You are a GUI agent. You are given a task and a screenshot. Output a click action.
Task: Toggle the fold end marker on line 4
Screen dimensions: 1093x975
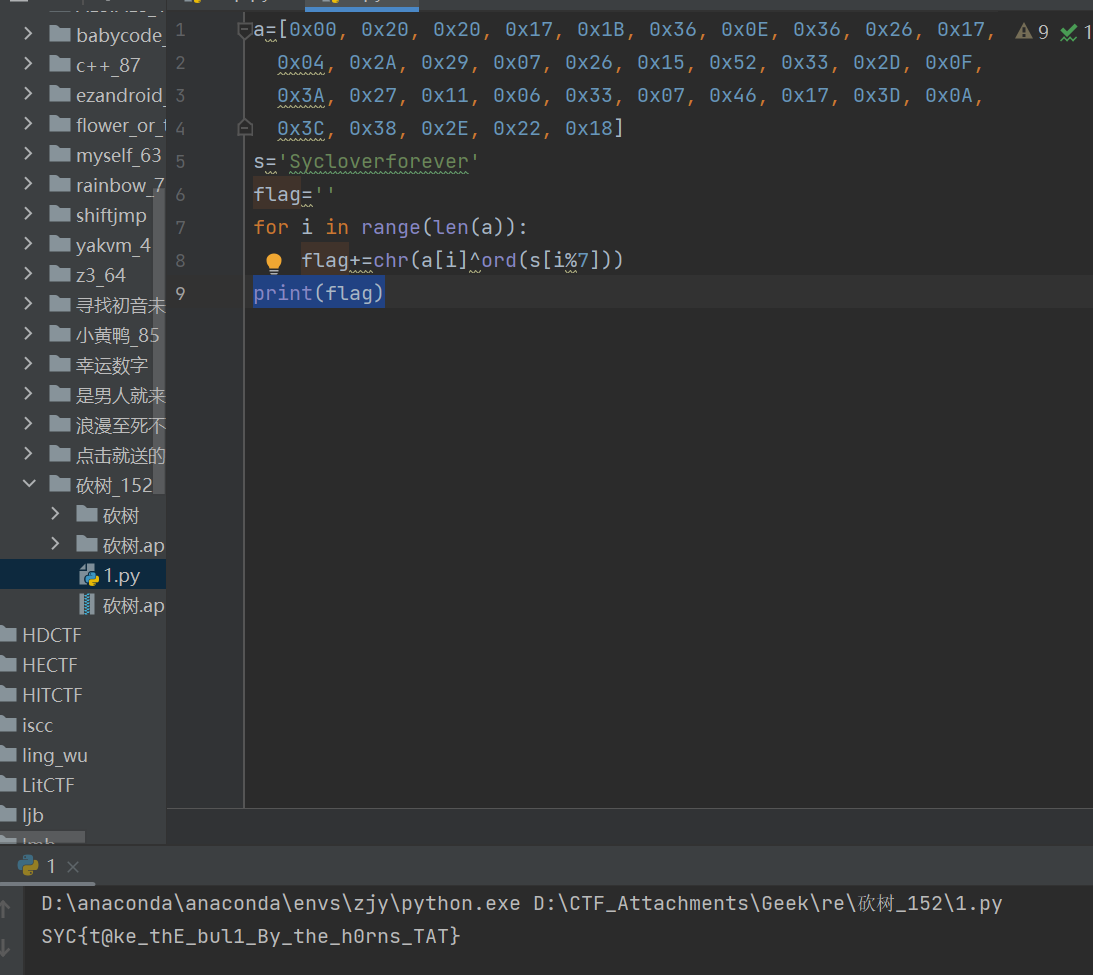coord(244,128)
